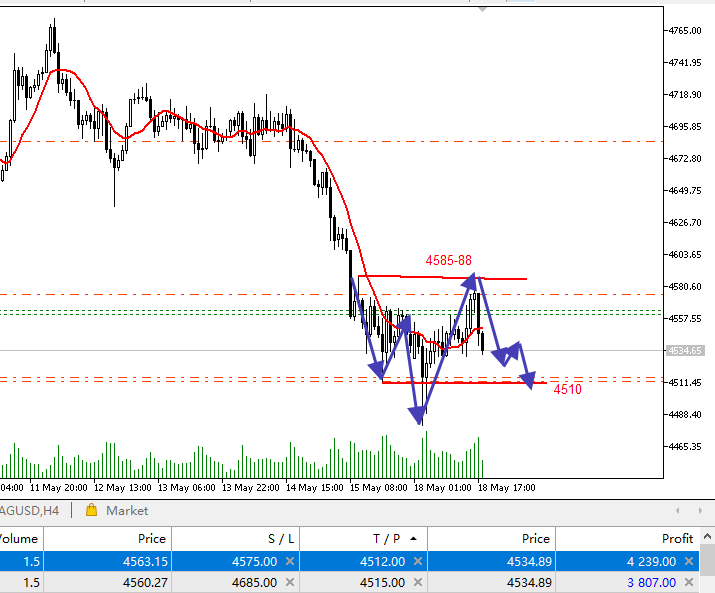Remove stop loss 4685.00 with its X
This screenshot has width=715, height=593.
[x=290, y=582]
